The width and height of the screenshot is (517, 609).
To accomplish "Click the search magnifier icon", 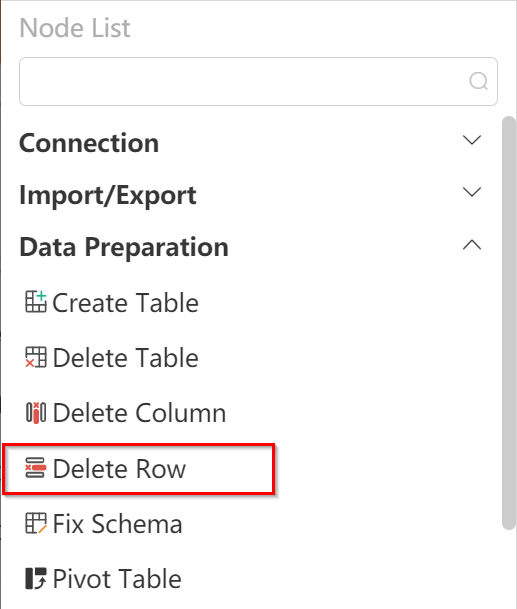I will 478,81.
